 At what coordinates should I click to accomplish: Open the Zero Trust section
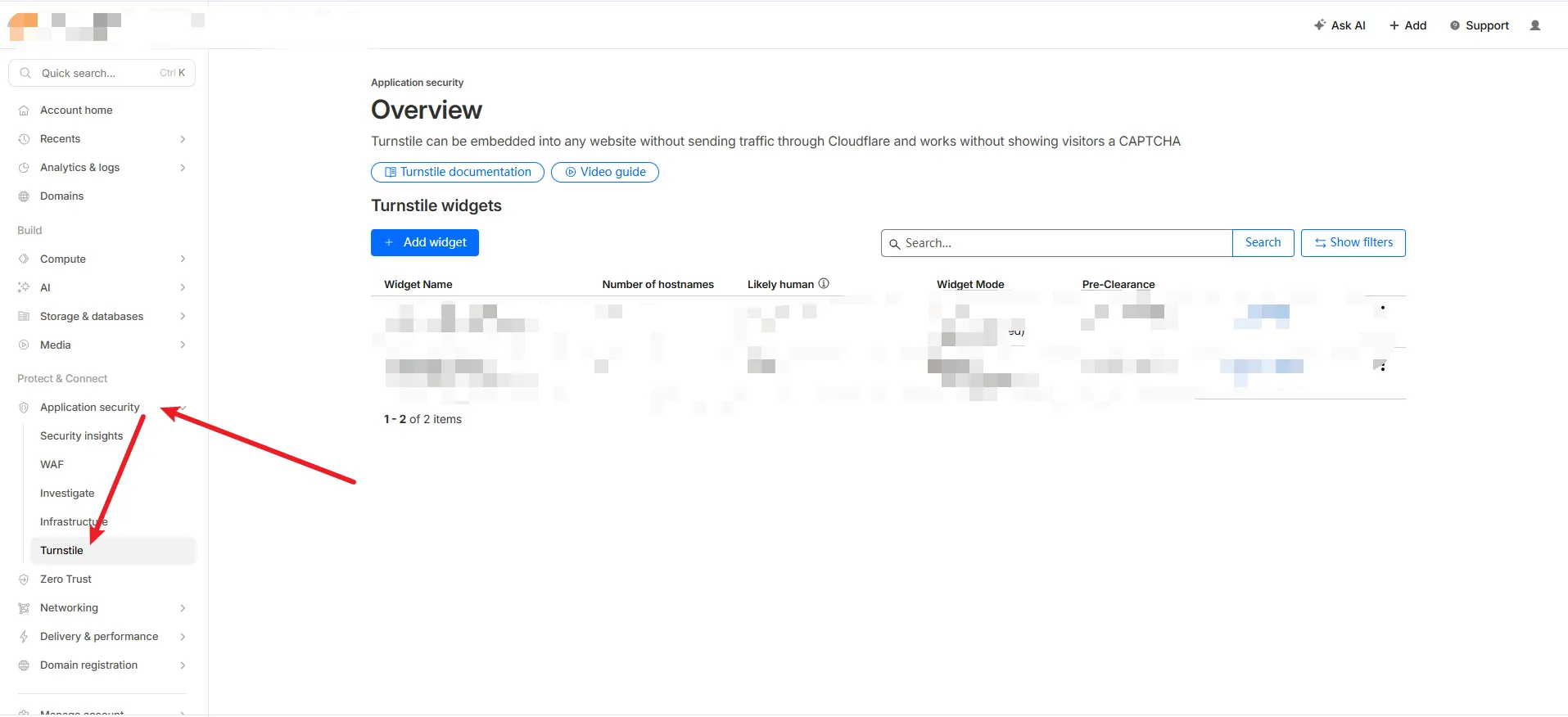pos(66,579)
